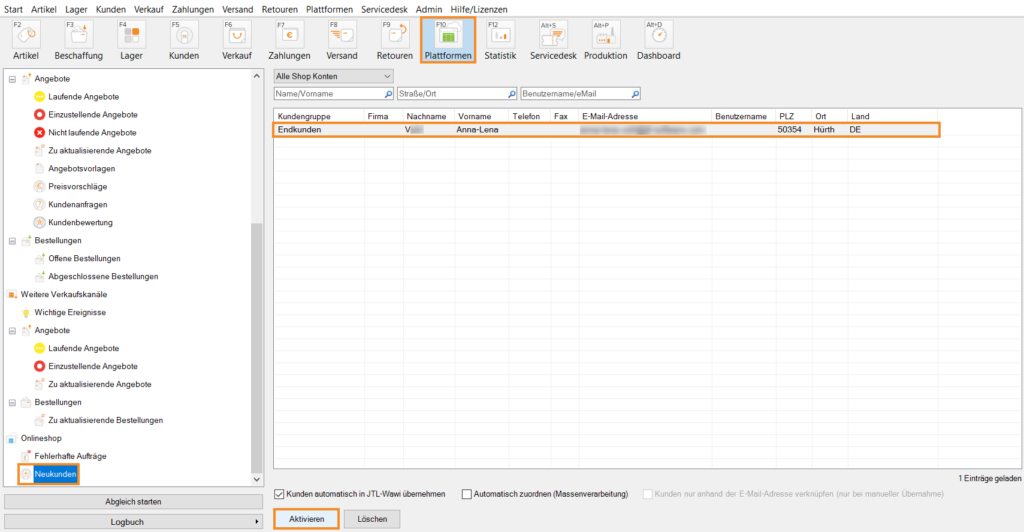Viewport: 1024px width, 532px height.
Task: Open the Retouren toolbar icon
Action: click(x=394, y=37)
